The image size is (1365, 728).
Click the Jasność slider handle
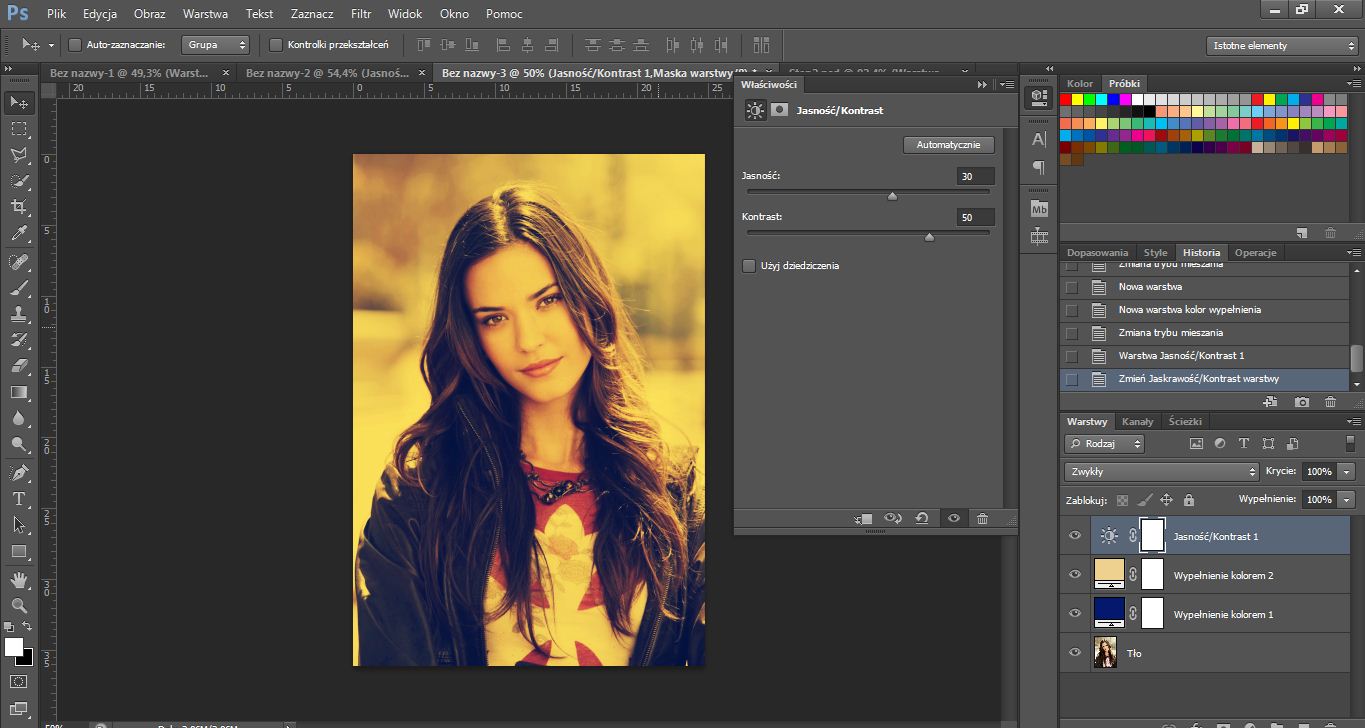(892, 196)
